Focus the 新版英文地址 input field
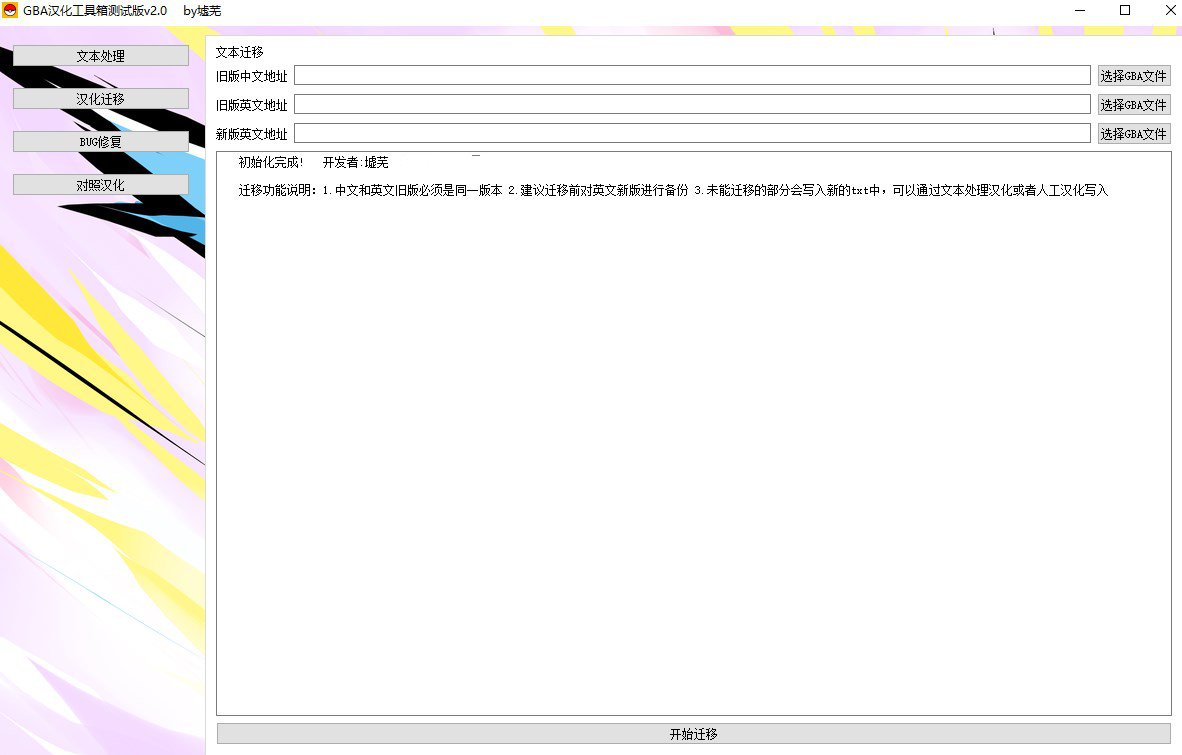This screenshot has height=755, width=1182. point(691,134)
